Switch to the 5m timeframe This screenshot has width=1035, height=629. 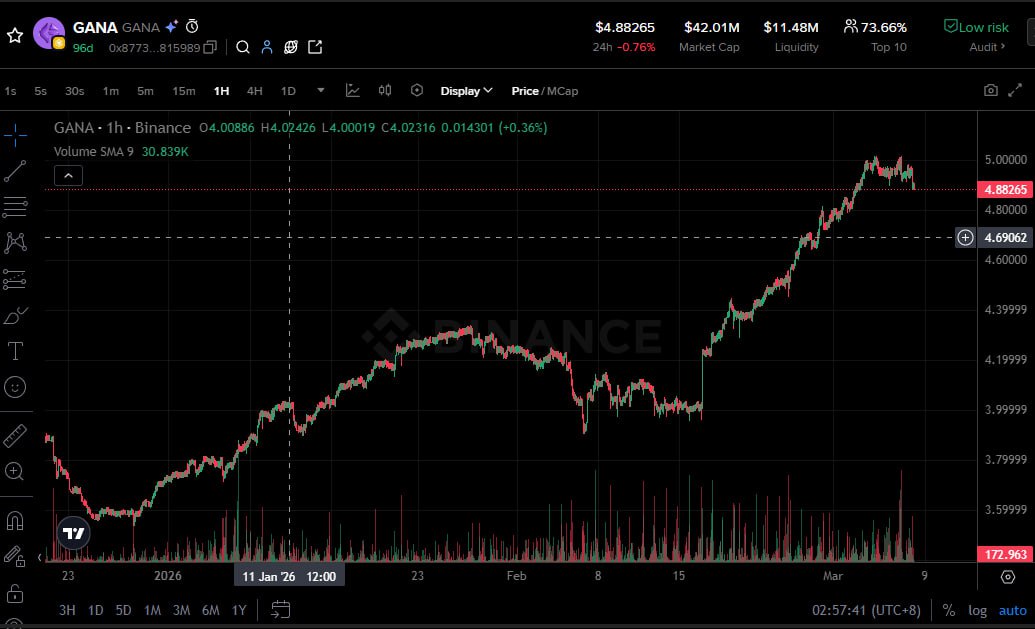click(145, 91)
